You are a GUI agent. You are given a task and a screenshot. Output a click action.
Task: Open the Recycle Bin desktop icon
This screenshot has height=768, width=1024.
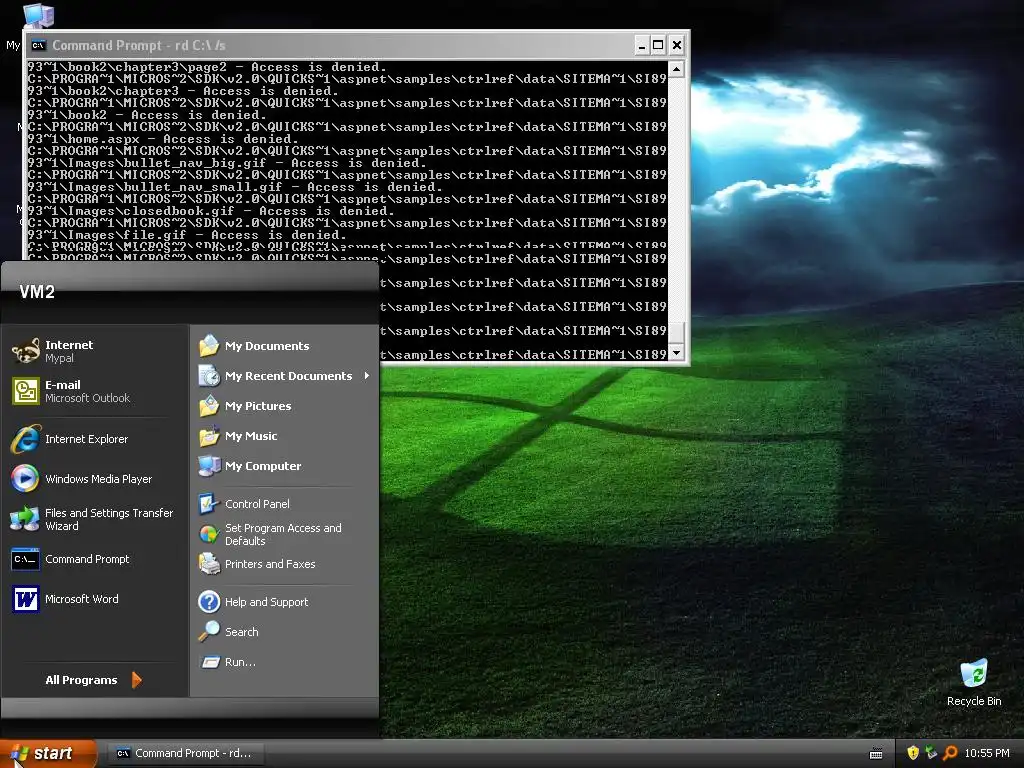[x=974, y=674]
